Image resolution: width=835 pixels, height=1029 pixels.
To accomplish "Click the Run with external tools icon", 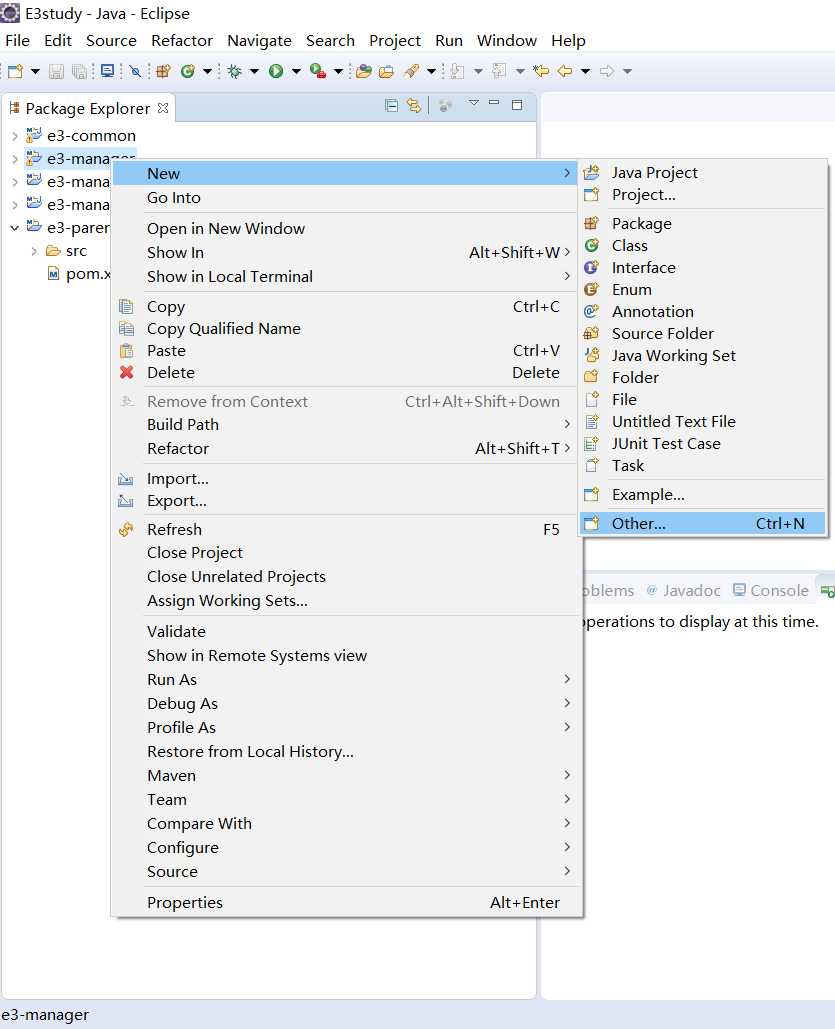I will point(318,71).
